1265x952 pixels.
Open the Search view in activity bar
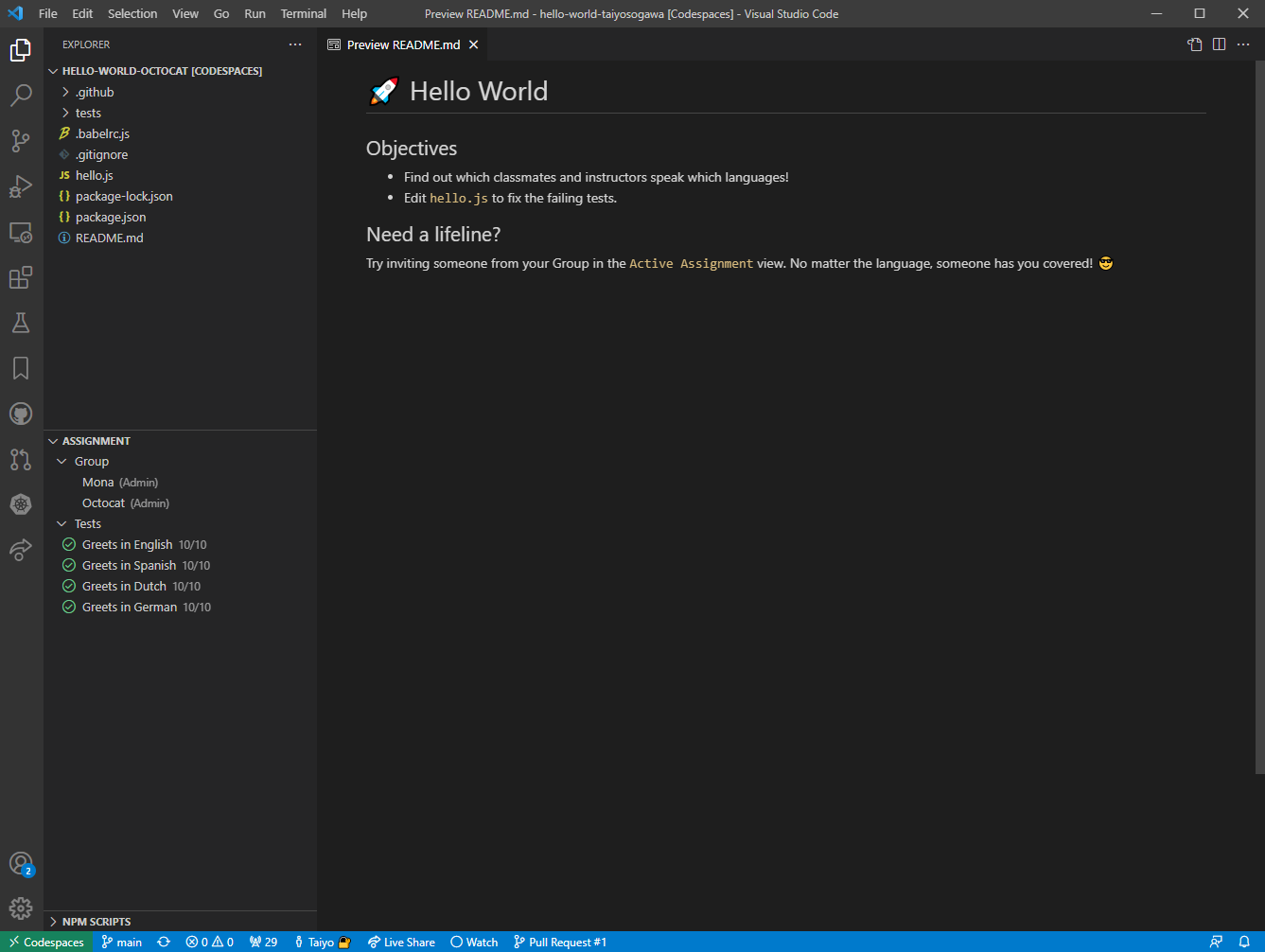pyautogui.click(x=21, y=96)
